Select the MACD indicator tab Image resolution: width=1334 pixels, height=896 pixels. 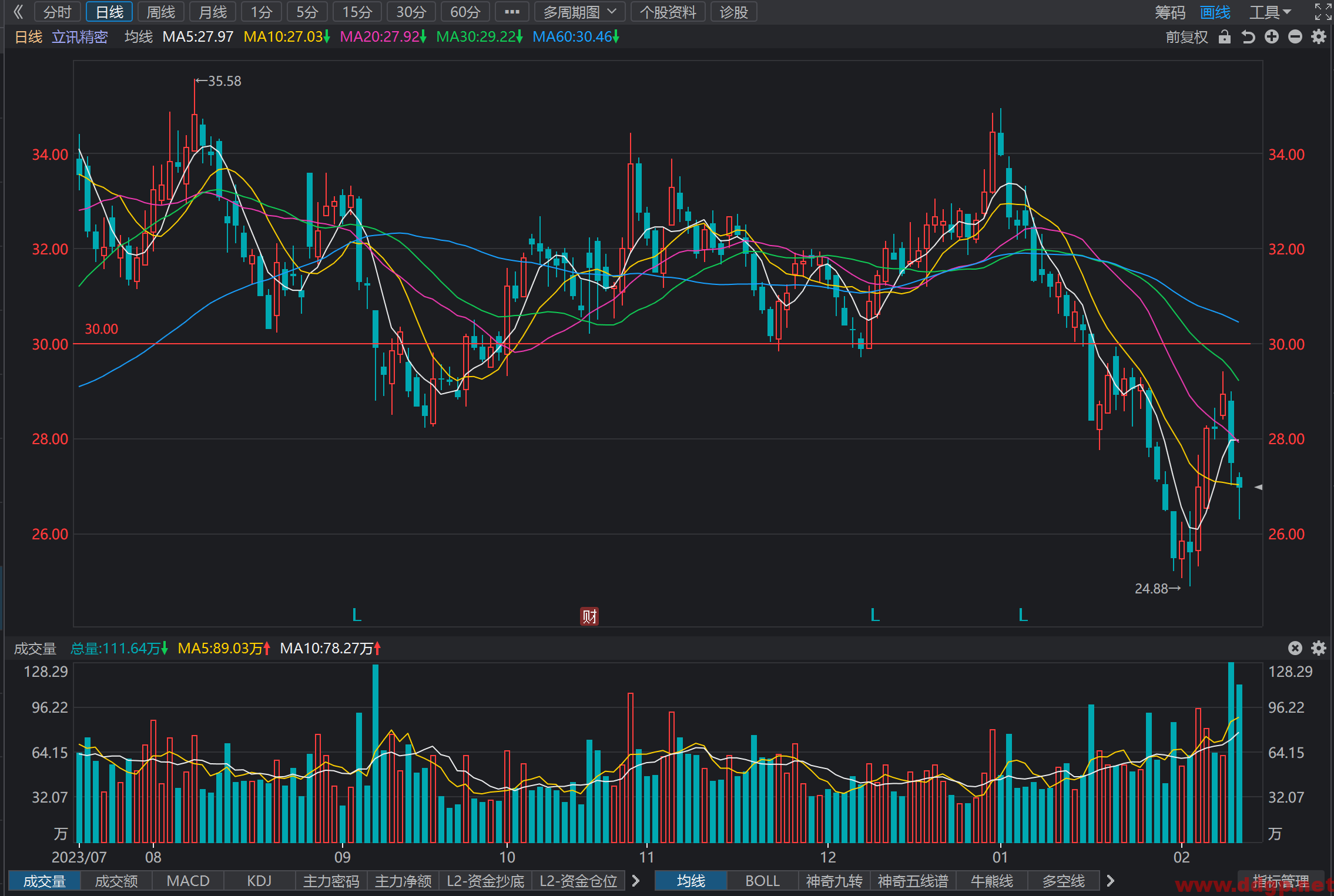(x=188, y=881)
